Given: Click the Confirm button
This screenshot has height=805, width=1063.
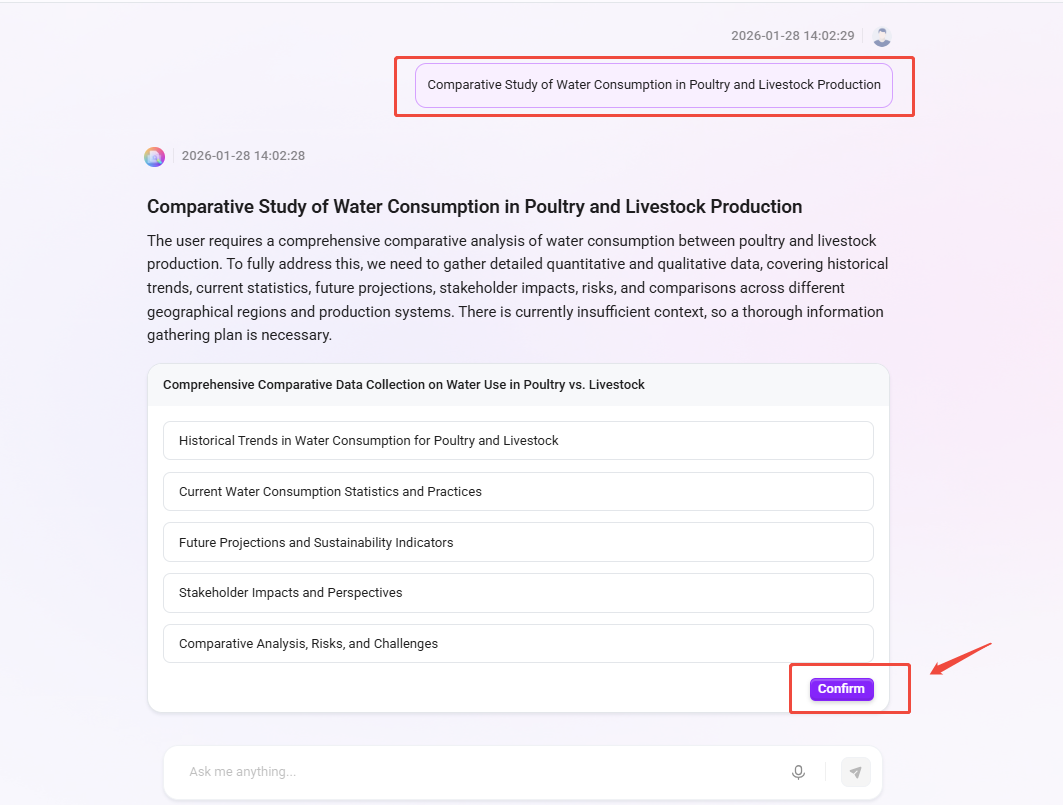Looking at the screenshot, I should point(841,689).
